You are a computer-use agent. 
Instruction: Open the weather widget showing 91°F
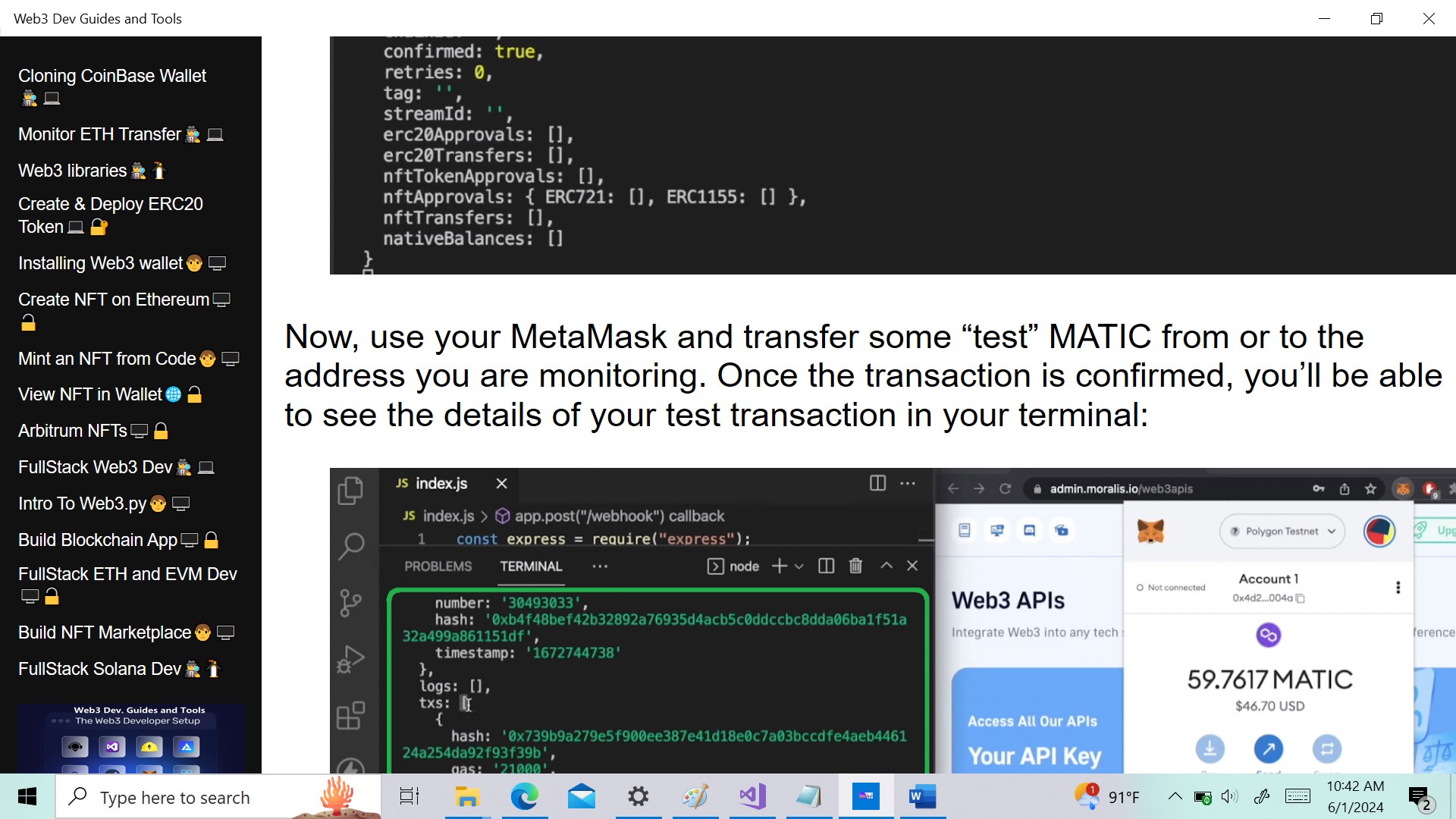coord(1108,796)
